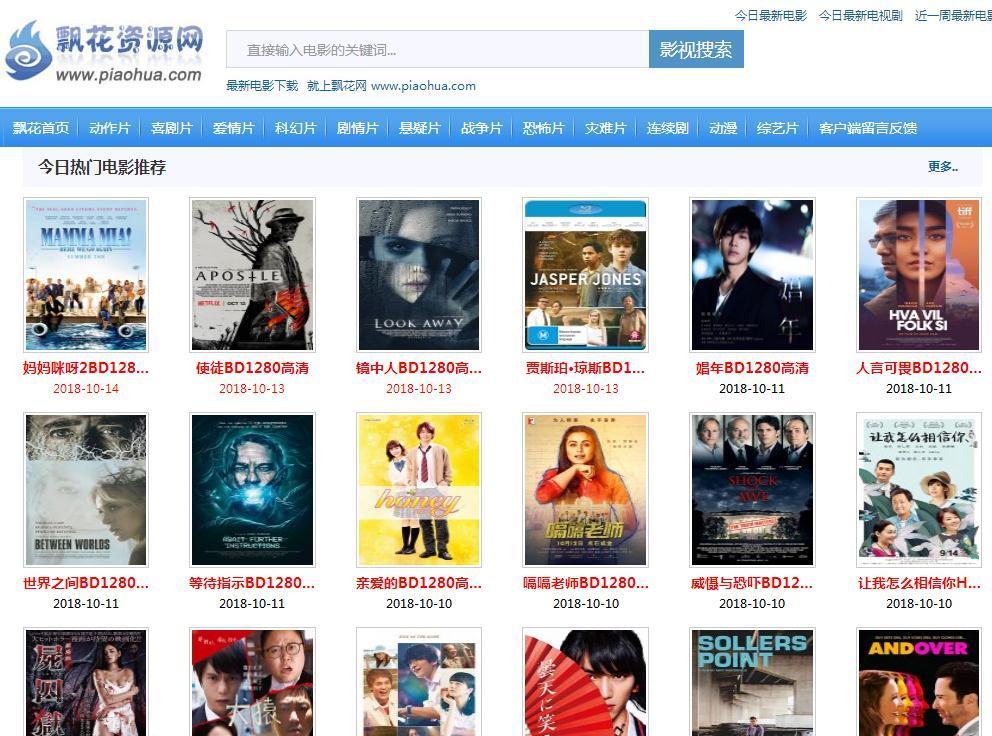Click the Piaohua site logo

coord(104,52)
